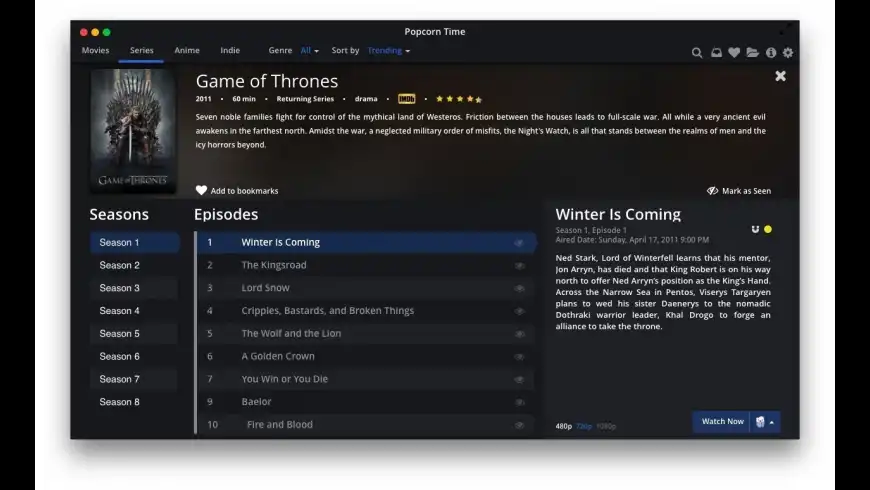Select episode Lord Snow
Viewport: 870px width, 490px height.
[366, 288]
